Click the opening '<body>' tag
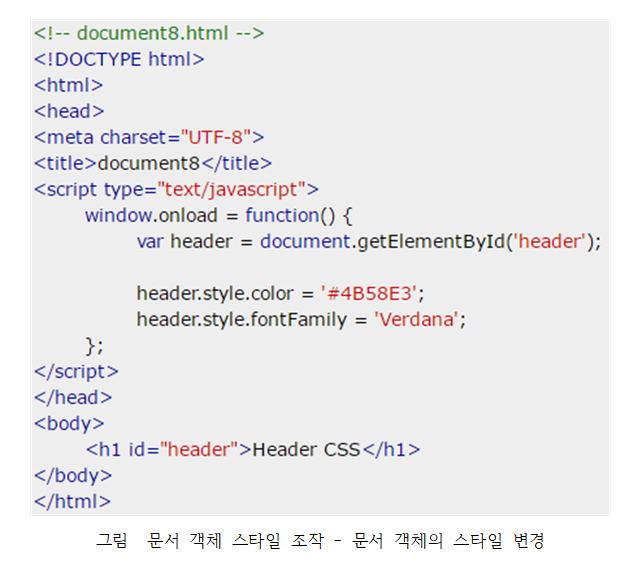Viewport: 638px width, 568px height. pos(69,424)
